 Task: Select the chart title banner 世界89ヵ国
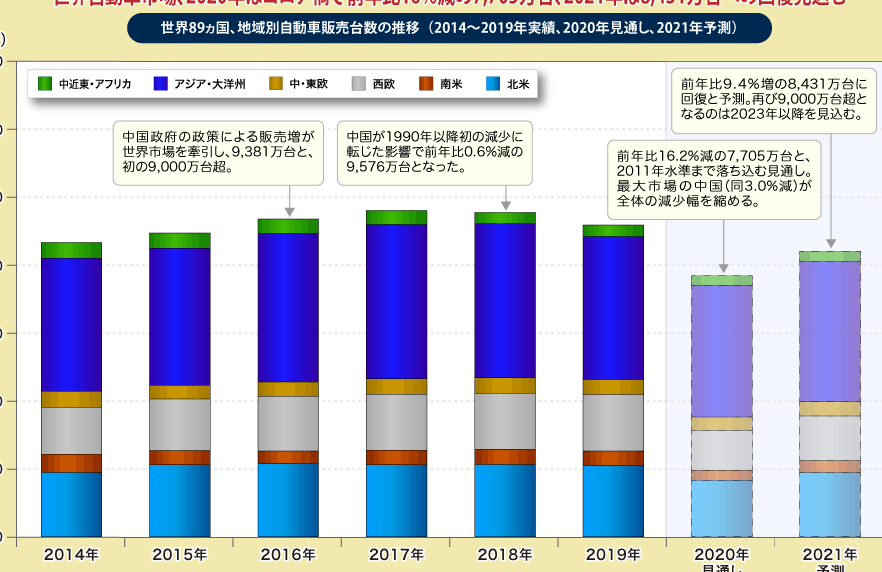pos(449,28)
